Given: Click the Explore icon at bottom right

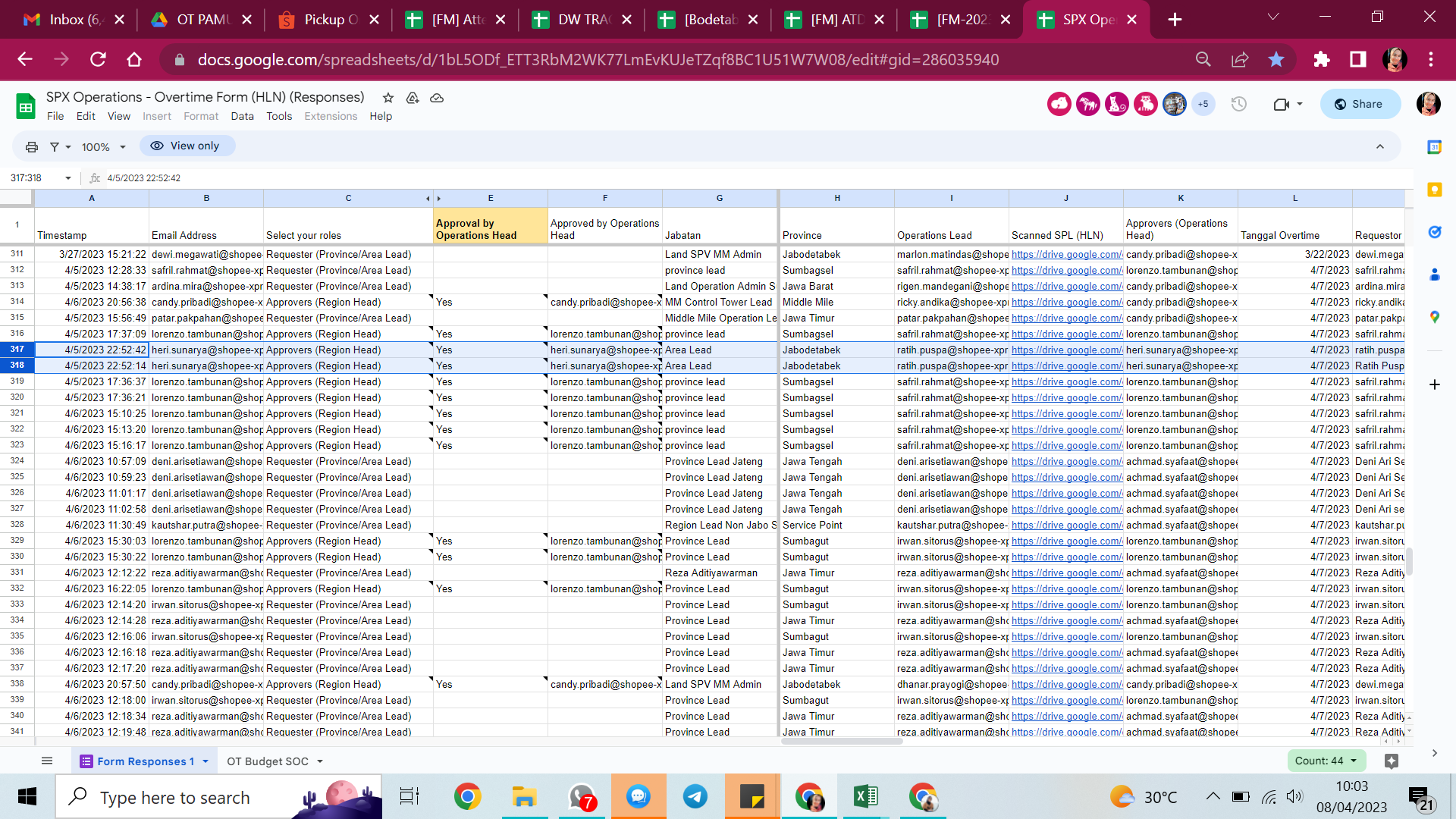Looking at the screenshot, I should pyautogui.click(x=1391, y=761).
